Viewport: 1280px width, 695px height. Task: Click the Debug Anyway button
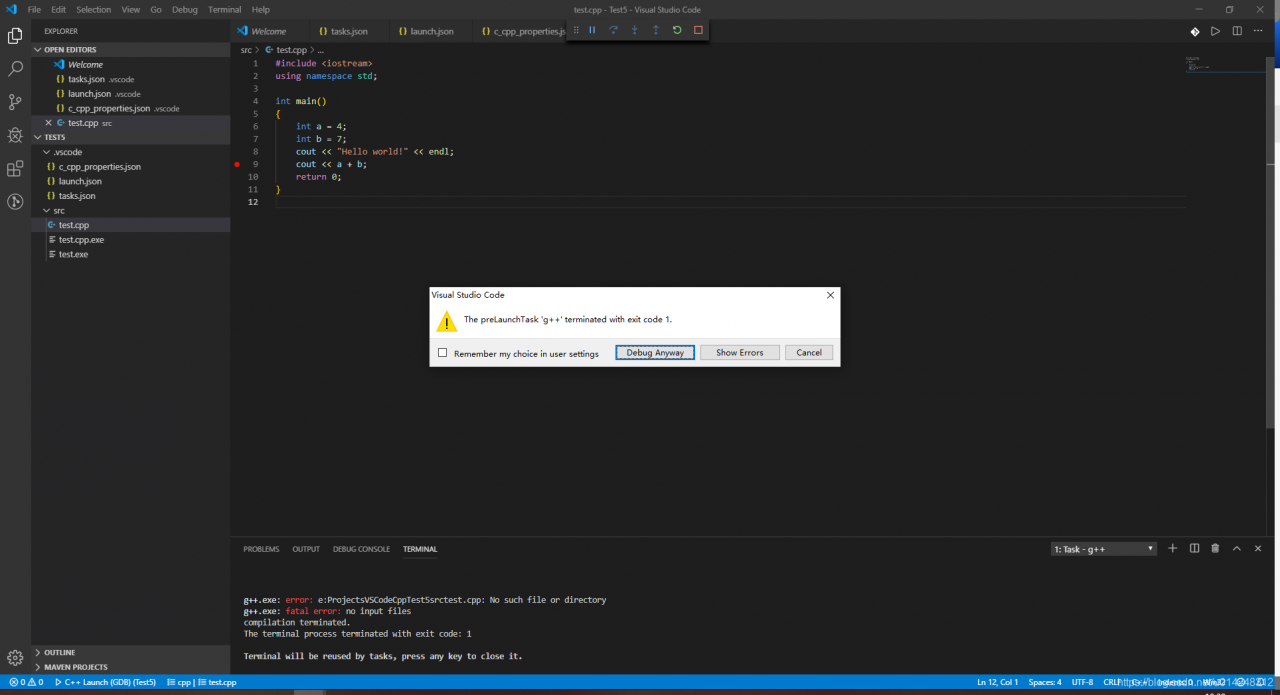(655, 353)
